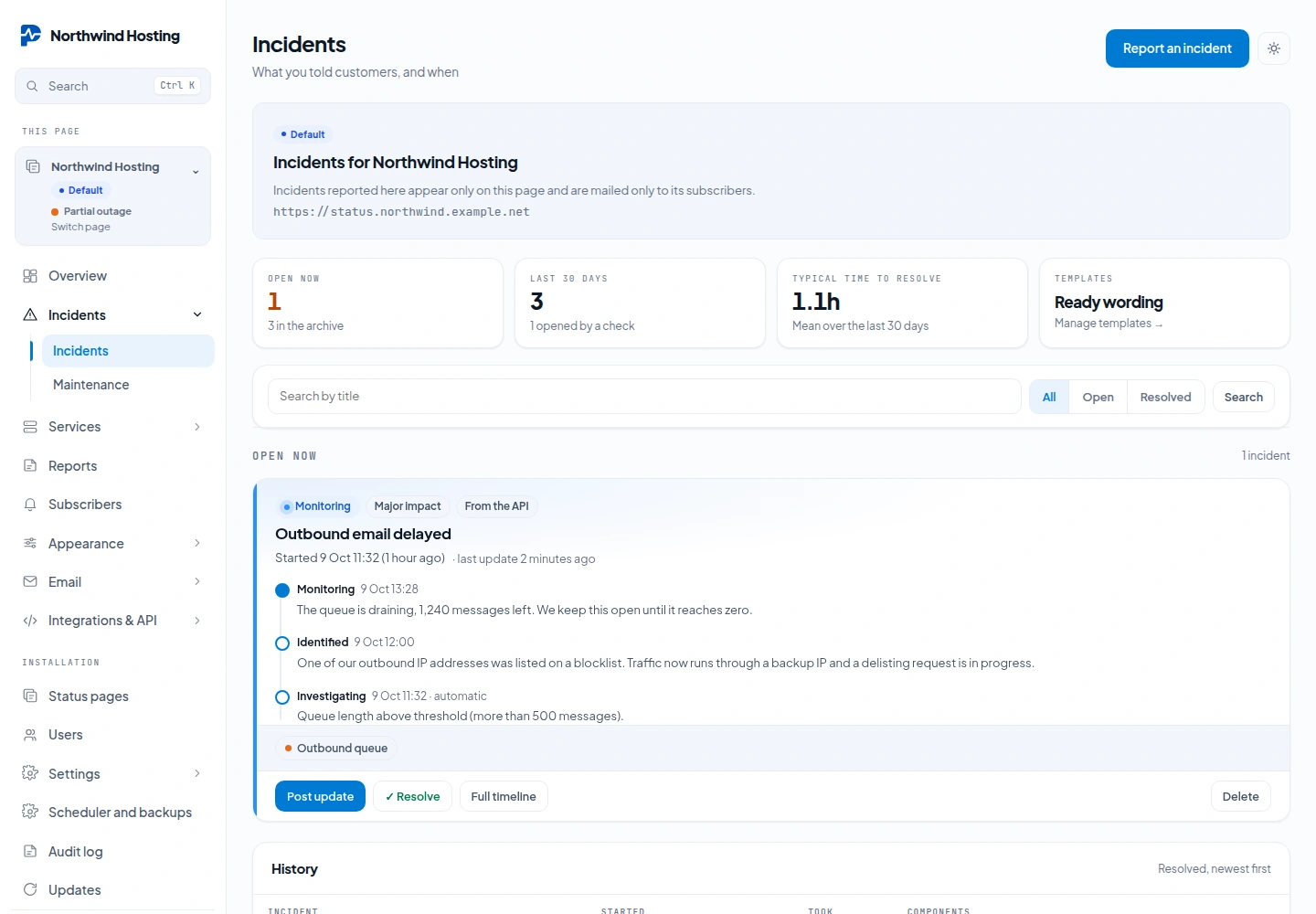Filter incidents by Resolved

tap(1166, 397)
